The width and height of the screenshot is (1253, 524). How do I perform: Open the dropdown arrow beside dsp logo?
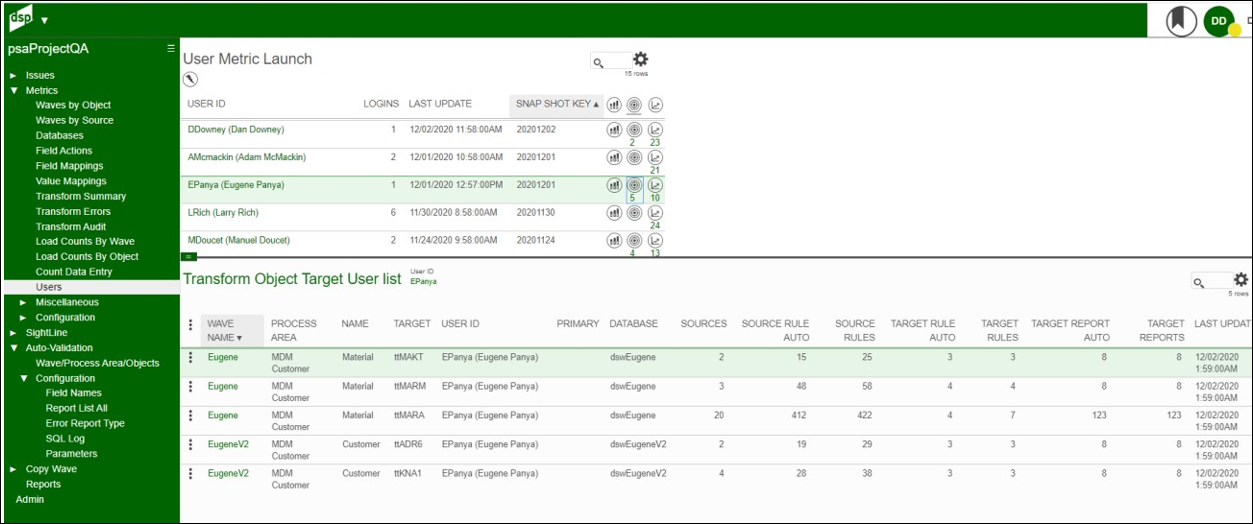(x=44, y=20)
